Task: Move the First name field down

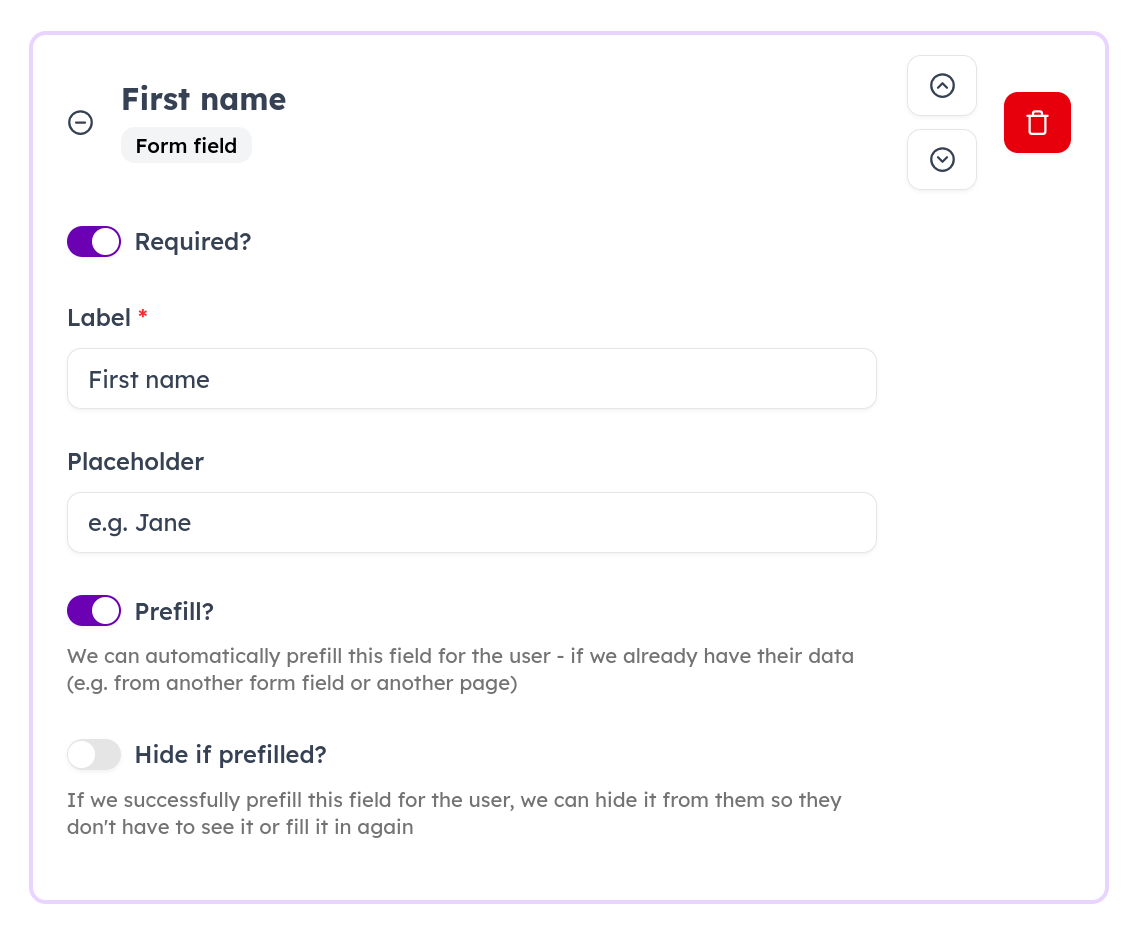Action: tap(941, 159)
